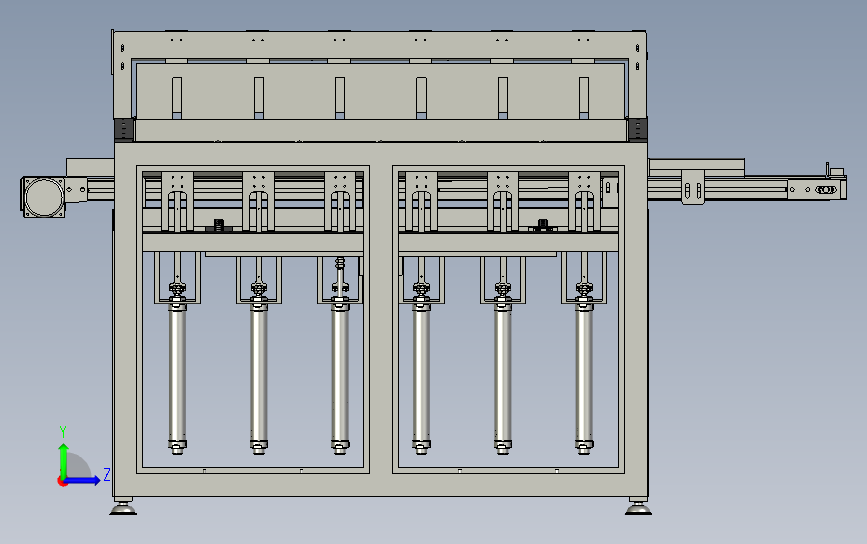Select the left leveling foot of the frame
867x544 pixels.
coord(123,506)
